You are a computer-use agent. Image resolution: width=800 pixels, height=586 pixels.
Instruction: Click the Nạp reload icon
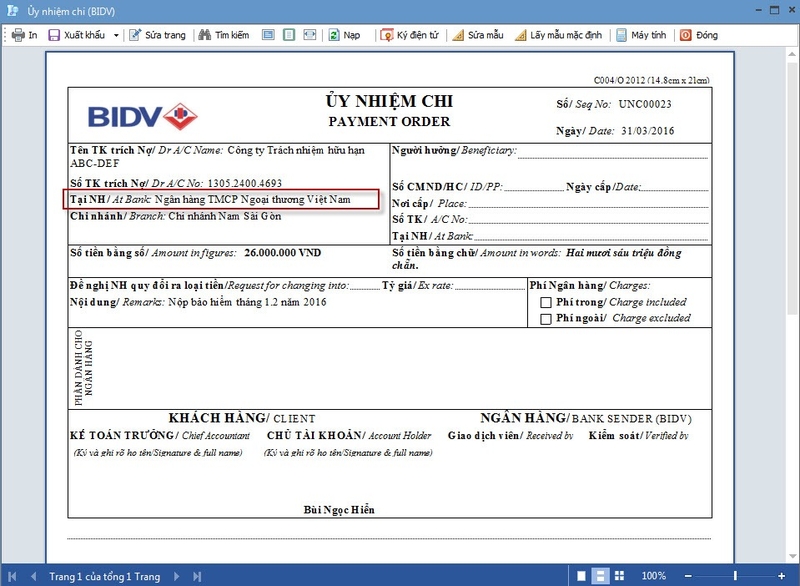(334, 35)
